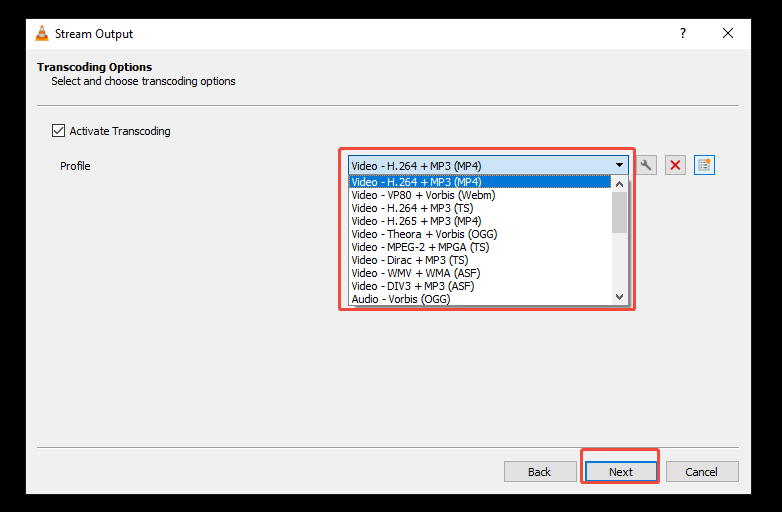Go Back to previous step
Viewport: 782px width, 512px height.
point(540,472)
